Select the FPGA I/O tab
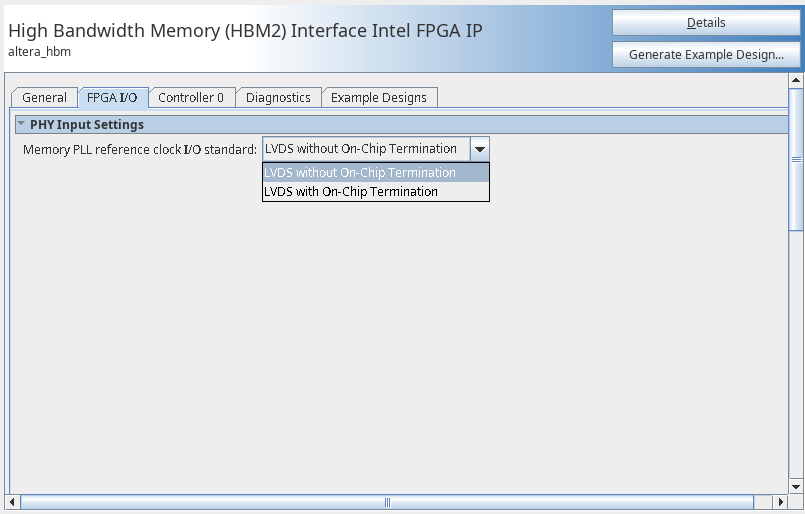 112,97
